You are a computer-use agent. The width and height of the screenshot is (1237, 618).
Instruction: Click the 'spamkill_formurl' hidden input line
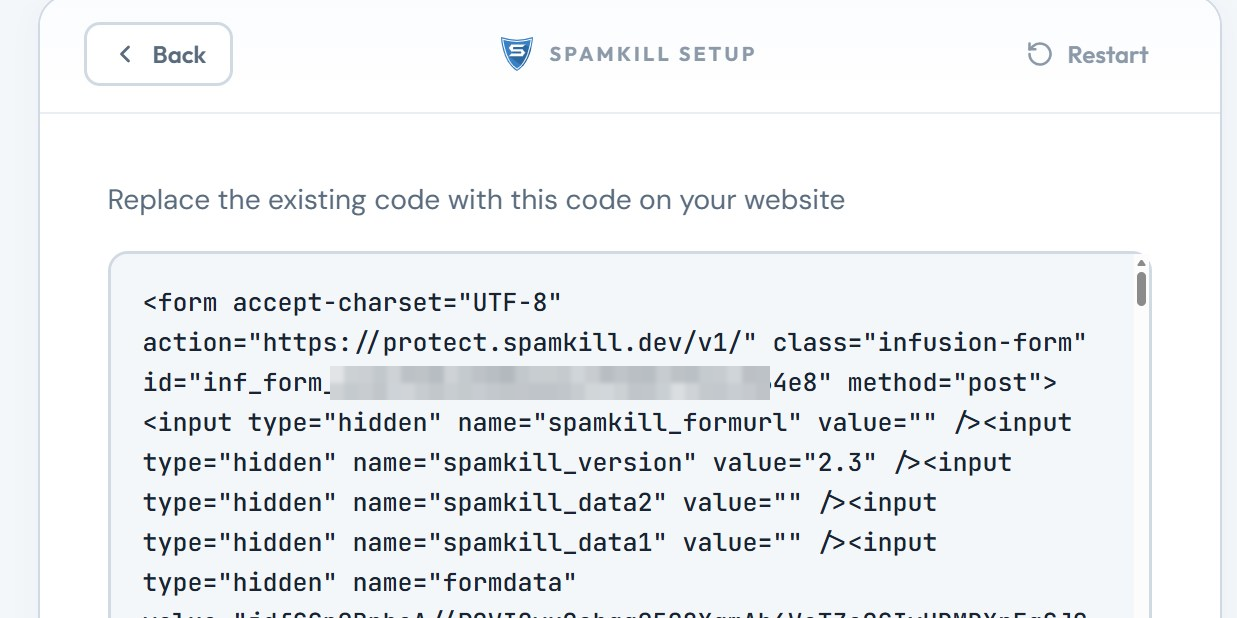pos(607,422)
